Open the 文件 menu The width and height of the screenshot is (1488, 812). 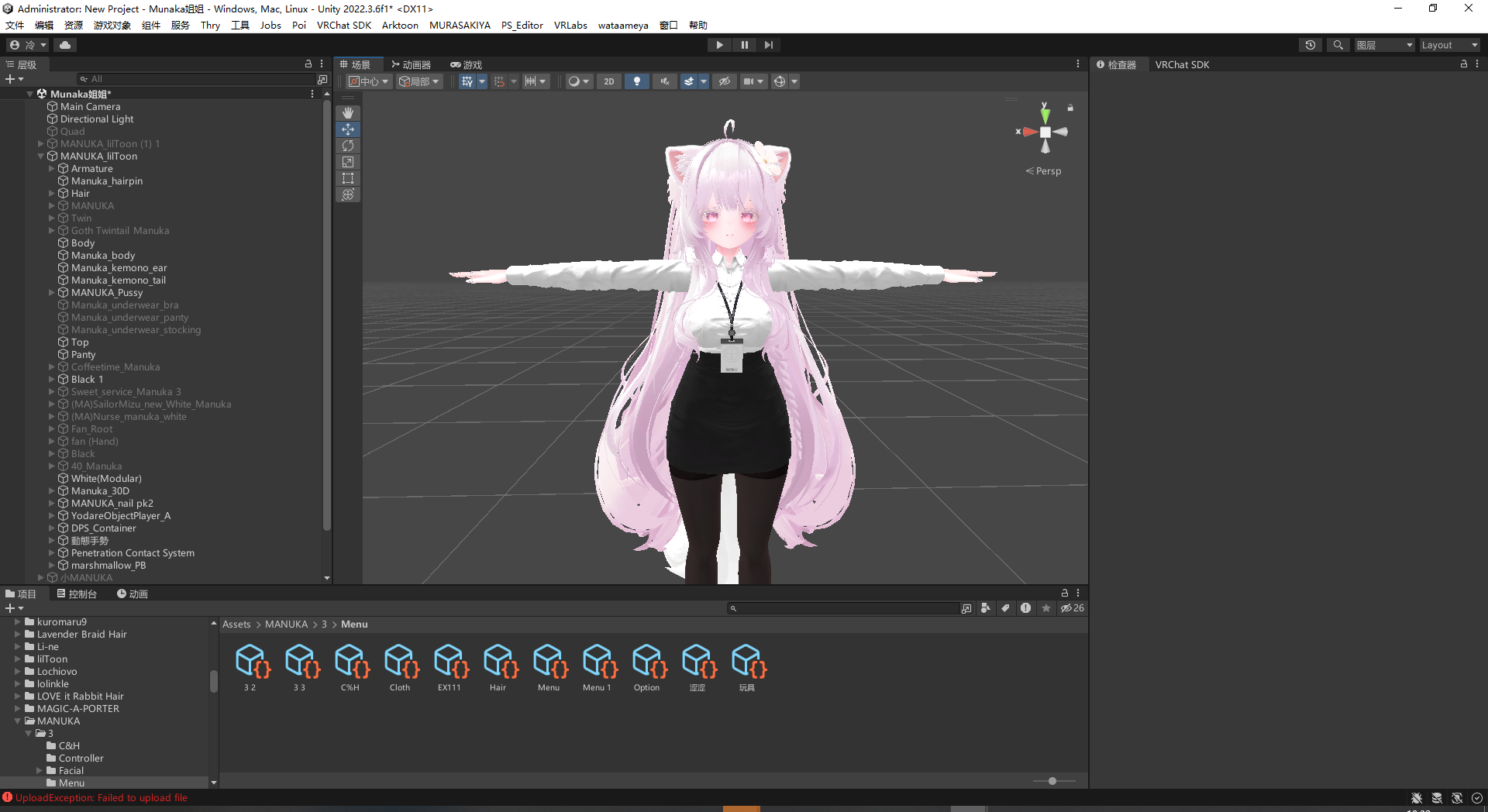click(x=15, y=25)
